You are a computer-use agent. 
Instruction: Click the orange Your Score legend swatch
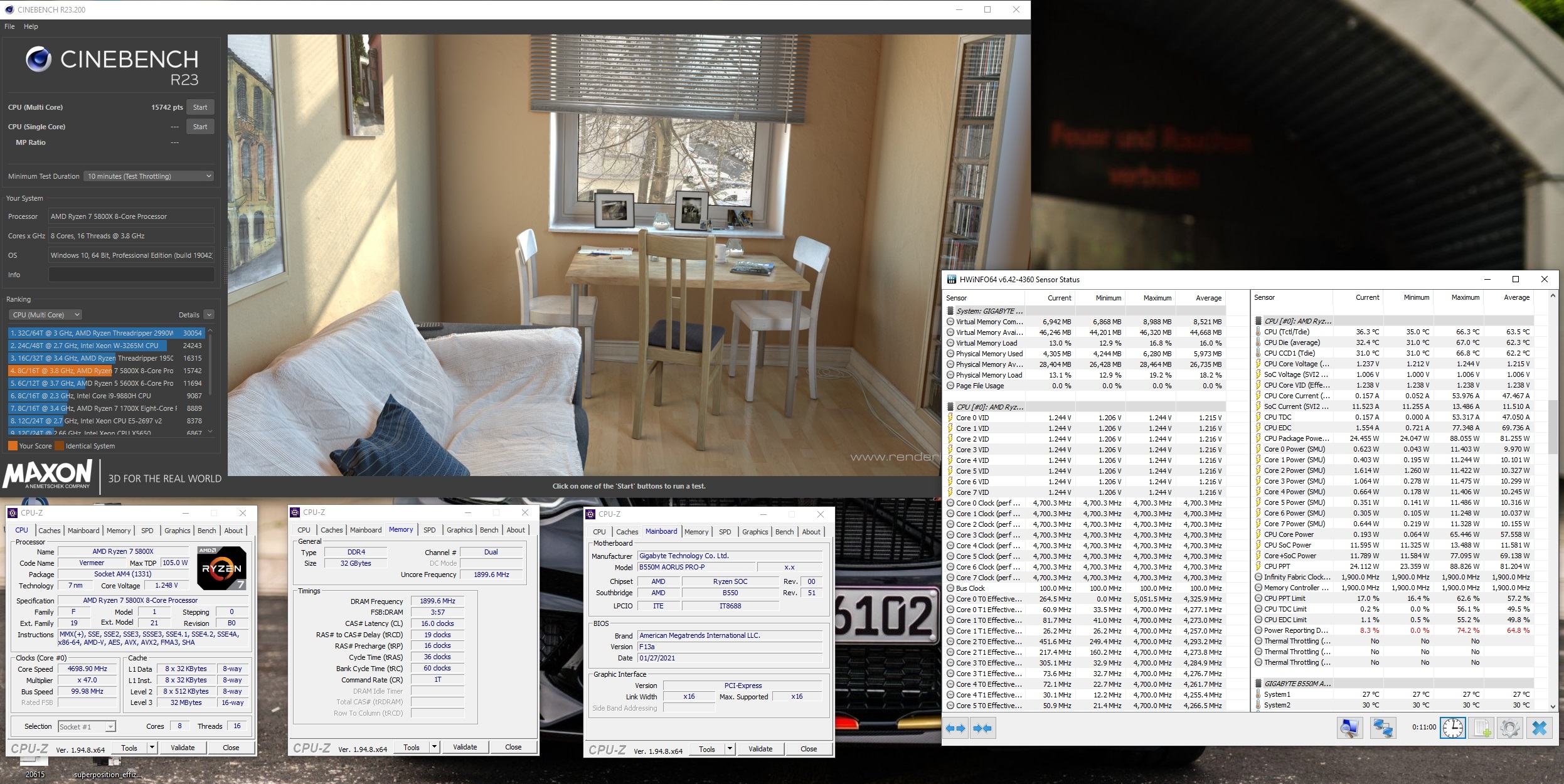(x=13, y=446)
